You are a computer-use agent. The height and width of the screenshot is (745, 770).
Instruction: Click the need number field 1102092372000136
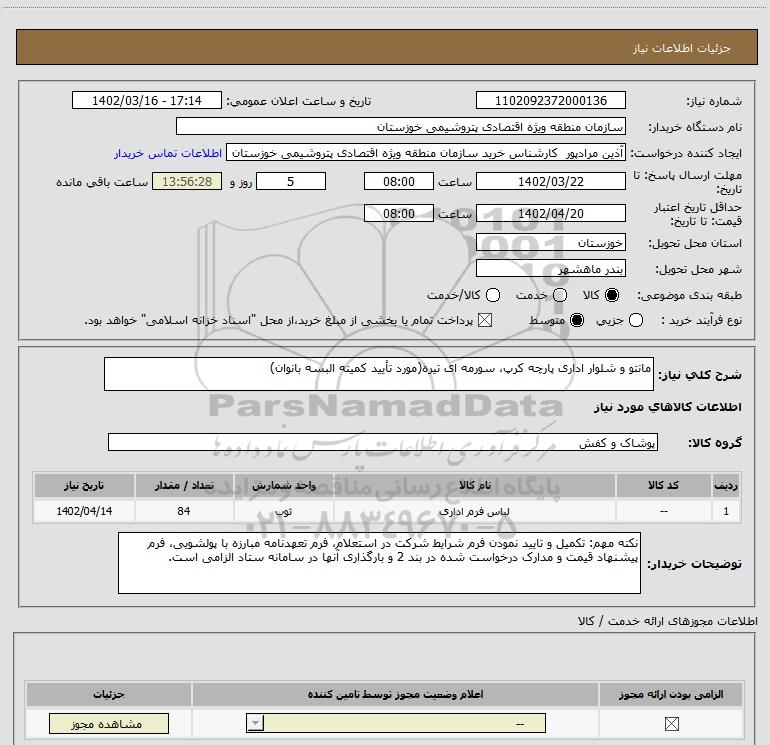(x=550, y=101)
